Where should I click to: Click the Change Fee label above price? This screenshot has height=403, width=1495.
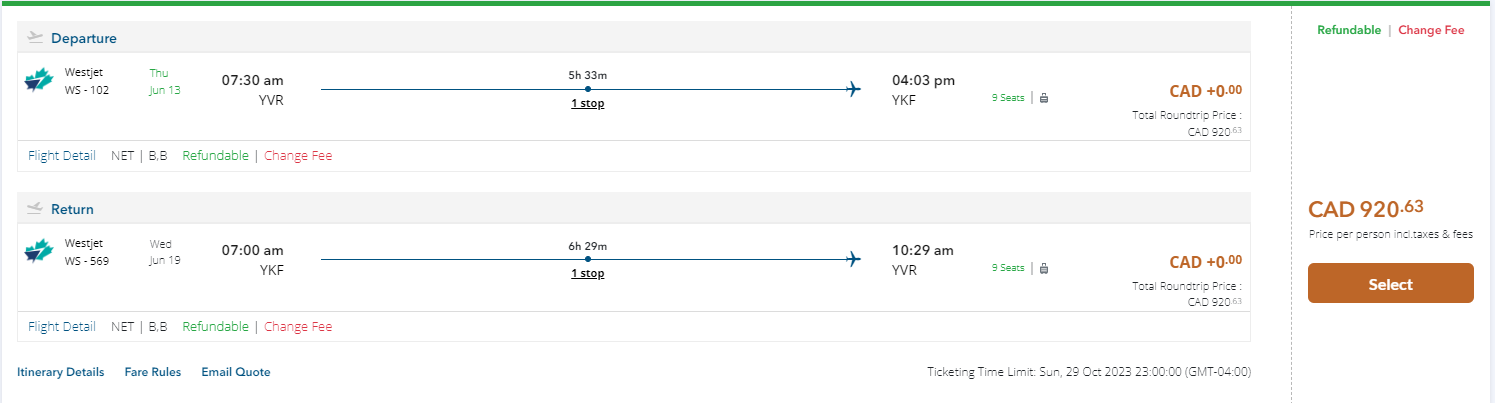click(x=1430, y=30)
